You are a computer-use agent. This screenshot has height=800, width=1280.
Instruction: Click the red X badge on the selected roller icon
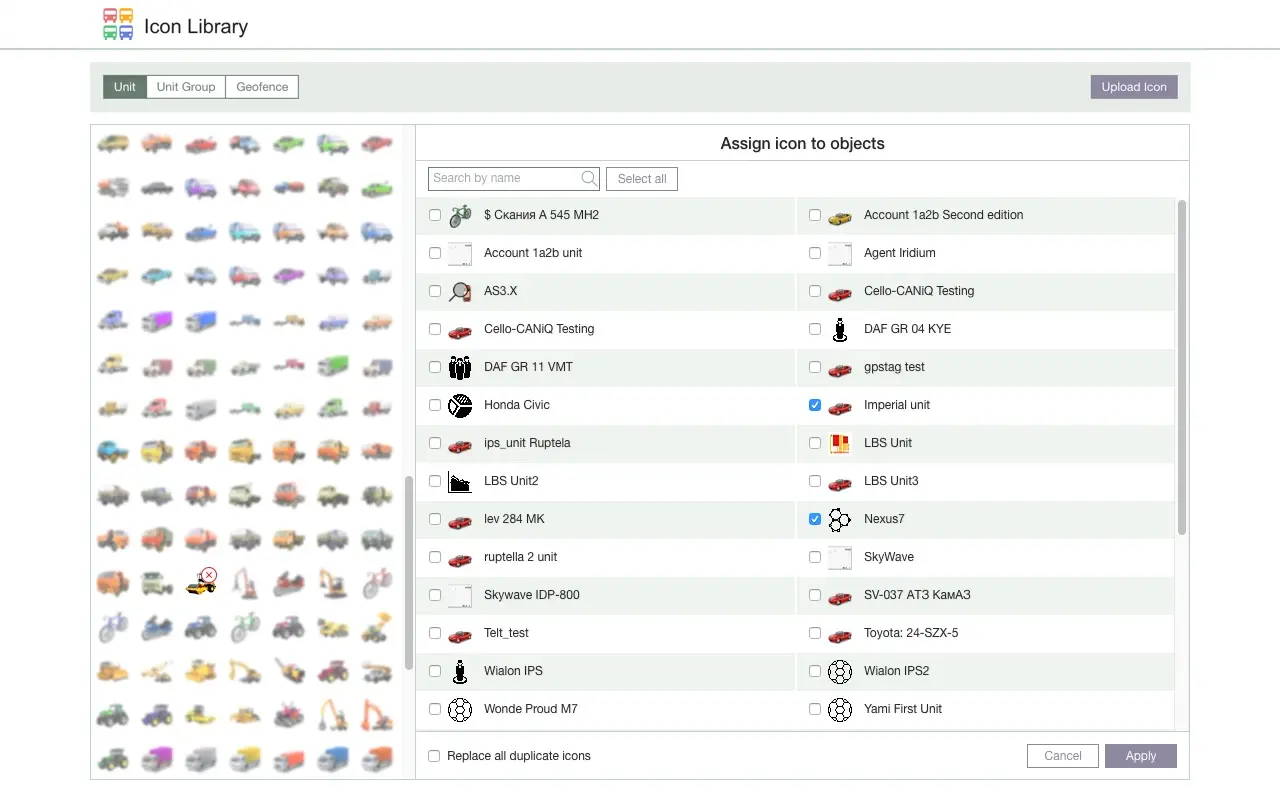208,575
